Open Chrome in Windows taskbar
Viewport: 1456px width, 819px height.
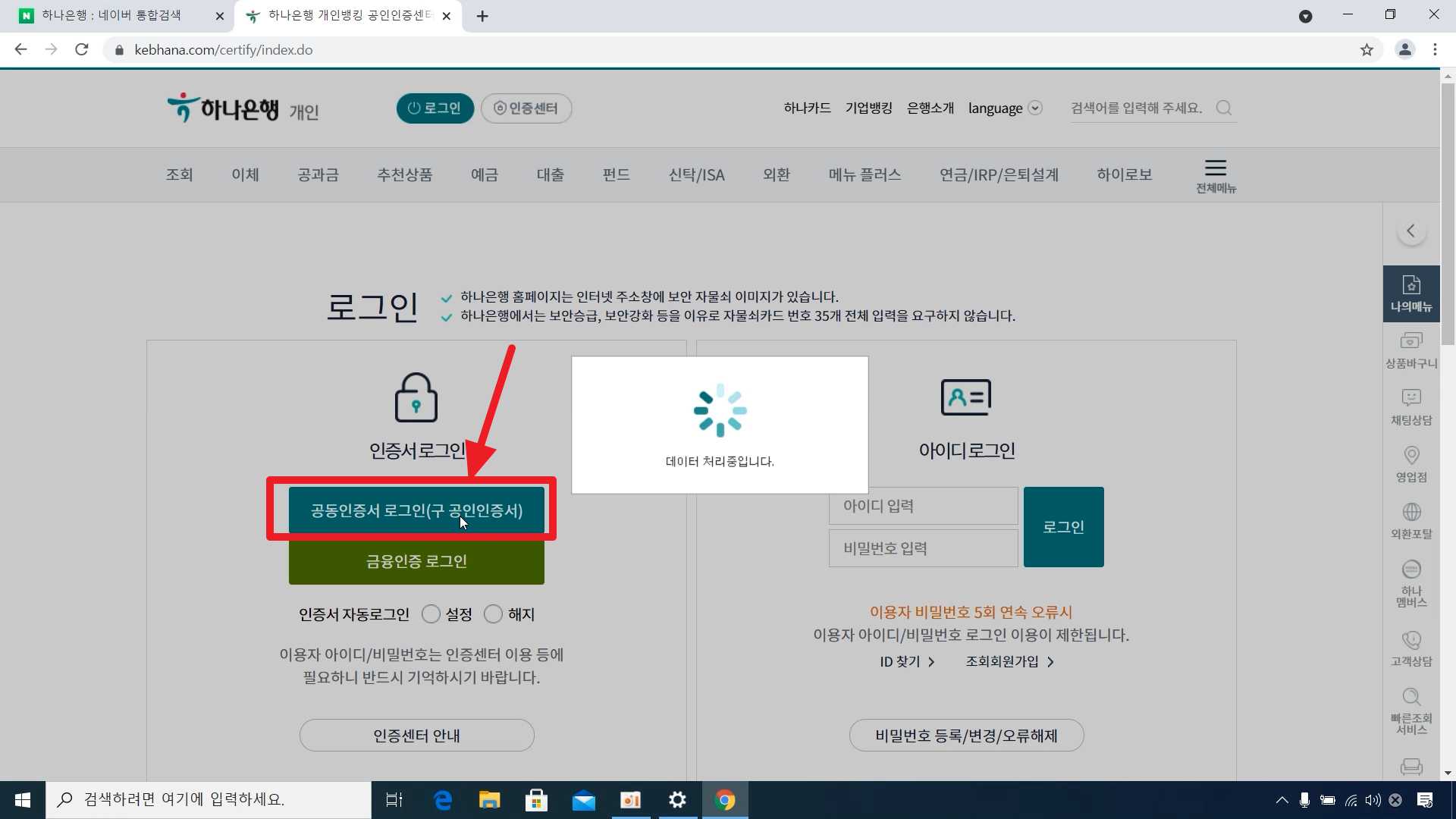pyautogui.click(x=725, y=800)
